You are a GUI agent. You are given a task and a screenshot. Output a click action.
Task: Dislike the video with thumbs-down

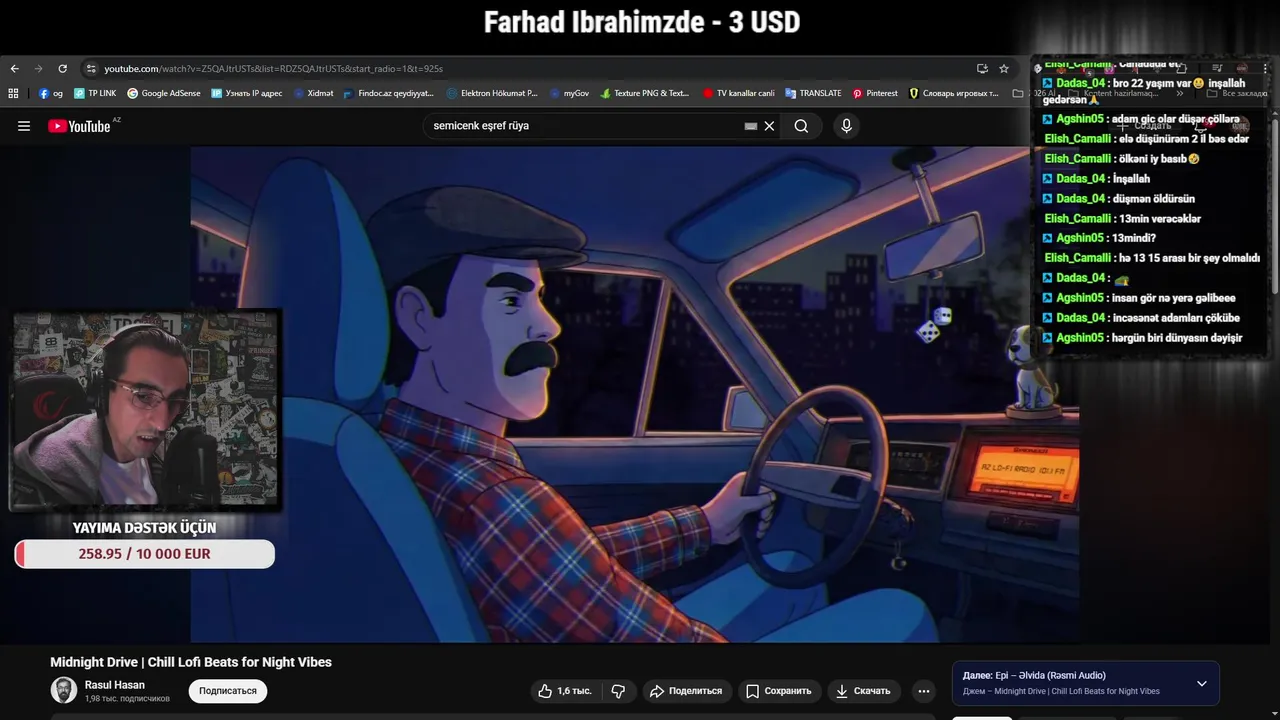(x=618, y=691)
